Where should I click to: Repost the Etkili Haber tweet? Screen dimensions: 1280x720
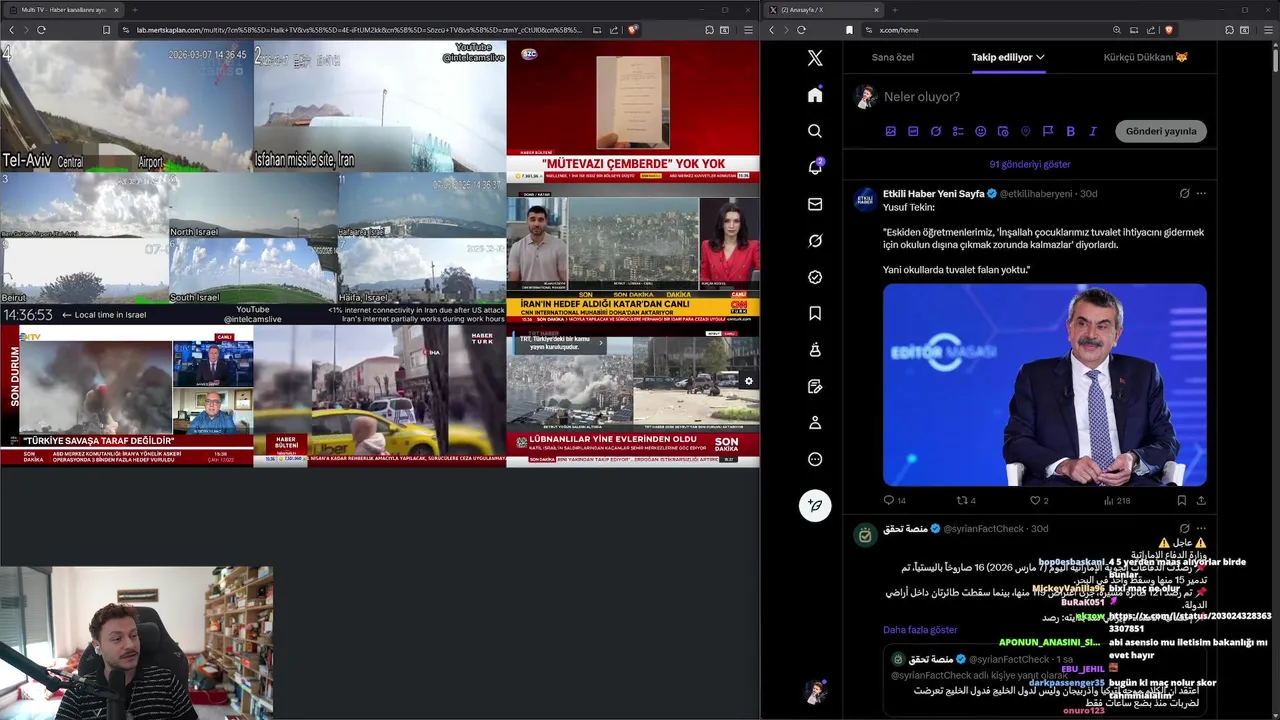(x=963, y=500)
